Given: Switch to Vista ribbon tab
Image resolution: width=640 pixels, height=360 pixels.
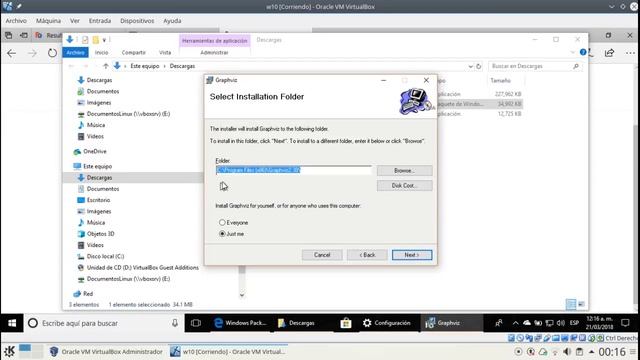Looking at the screenshot, I should click(165, 52).
